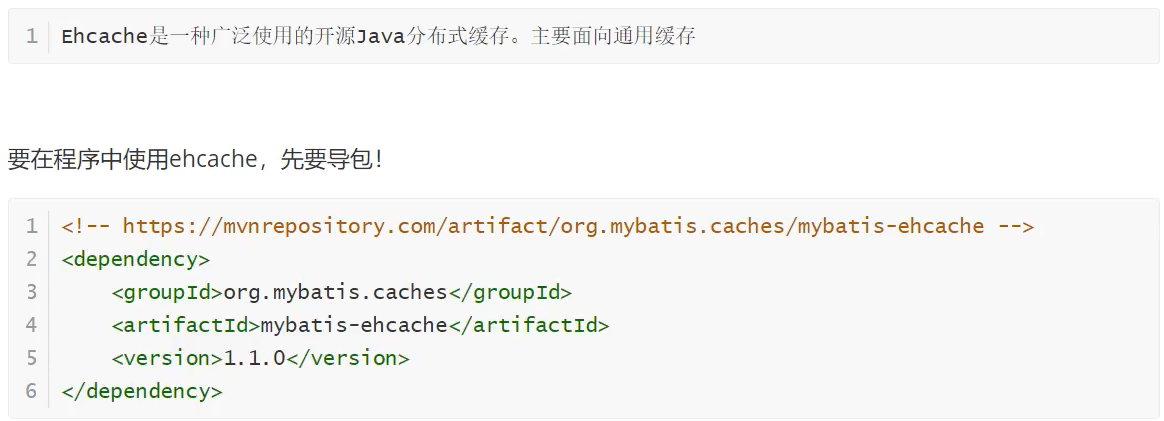Click the word Java in the description
The height and width of the screenshot is (421, 1164).
pos(381,37)
